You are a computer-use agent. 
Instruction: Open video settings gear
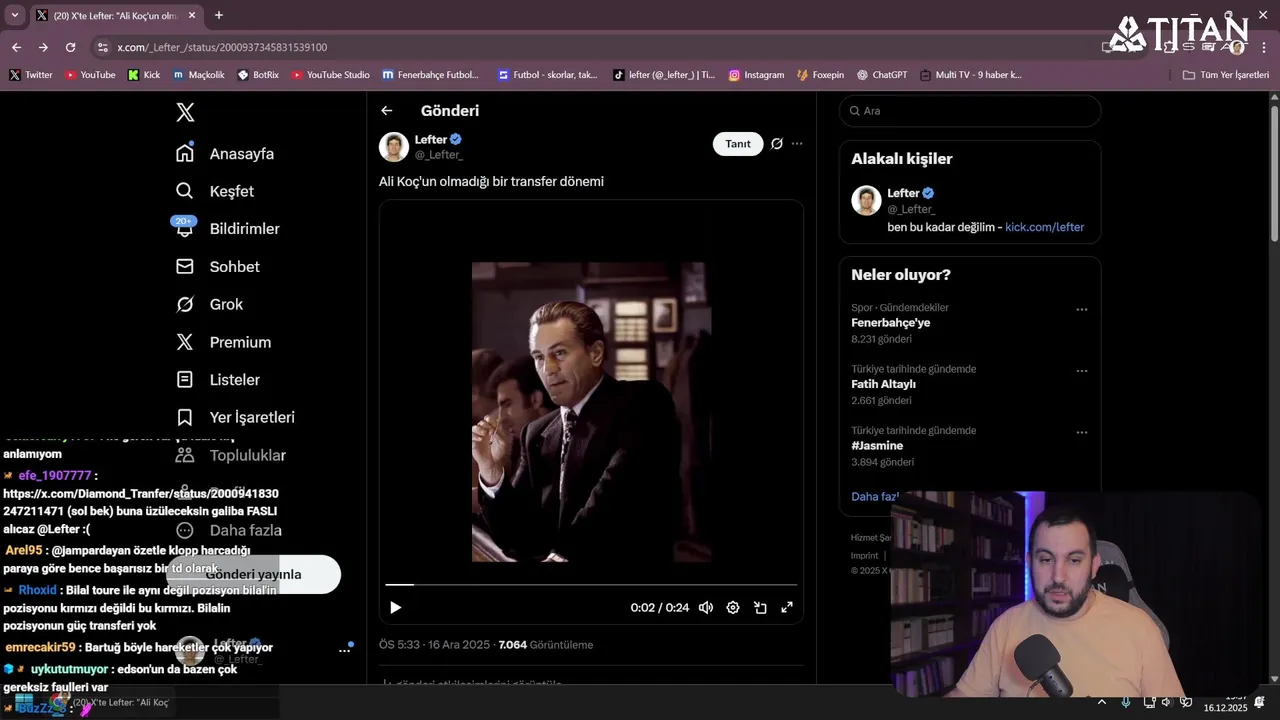(733, 607)
